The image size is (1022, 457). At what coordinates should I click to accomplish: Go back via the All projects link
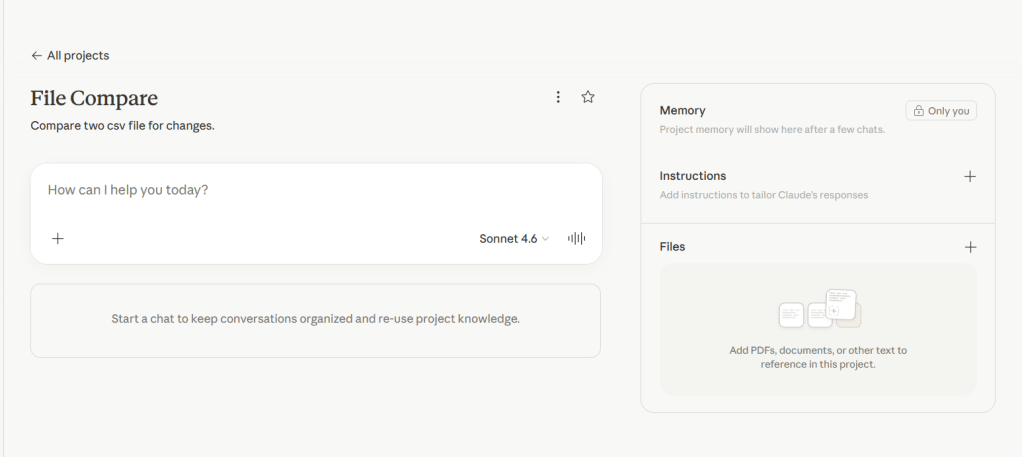point(78,56)
